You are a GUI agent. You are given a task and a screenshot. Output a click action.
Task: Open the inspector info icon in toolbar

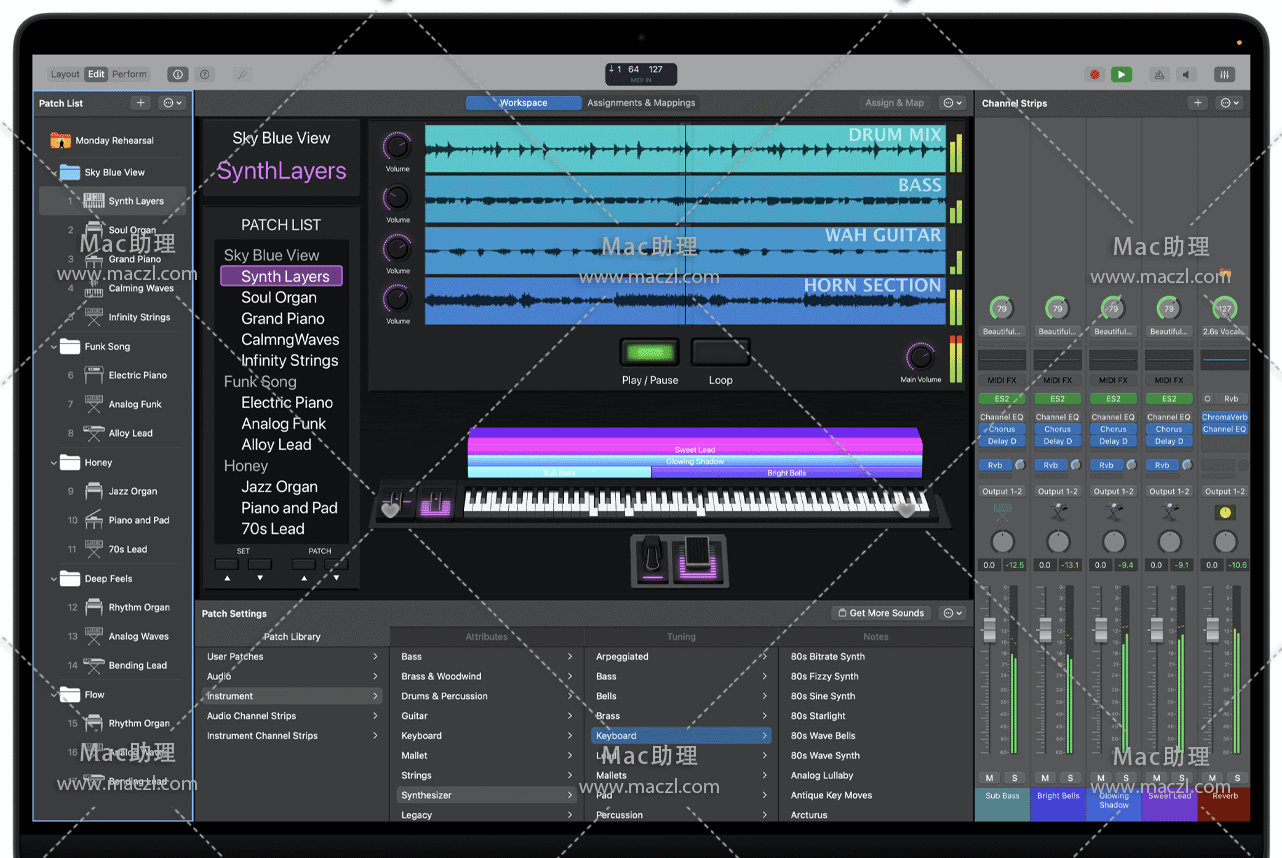178,74
